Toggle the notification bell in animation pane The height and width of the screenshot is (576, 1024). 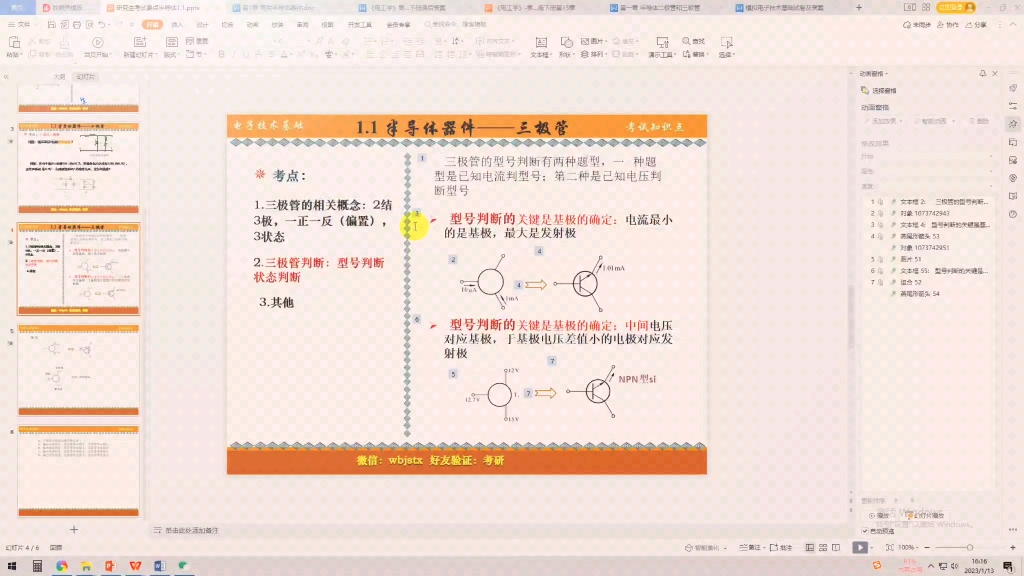click(x=983, y=74)
